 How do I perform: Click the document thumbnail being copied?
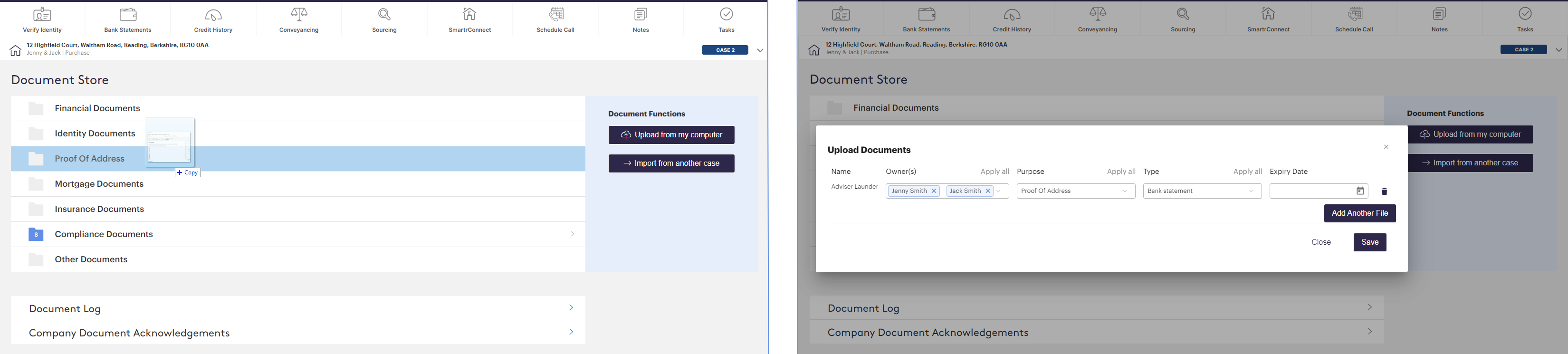[170, 143]
